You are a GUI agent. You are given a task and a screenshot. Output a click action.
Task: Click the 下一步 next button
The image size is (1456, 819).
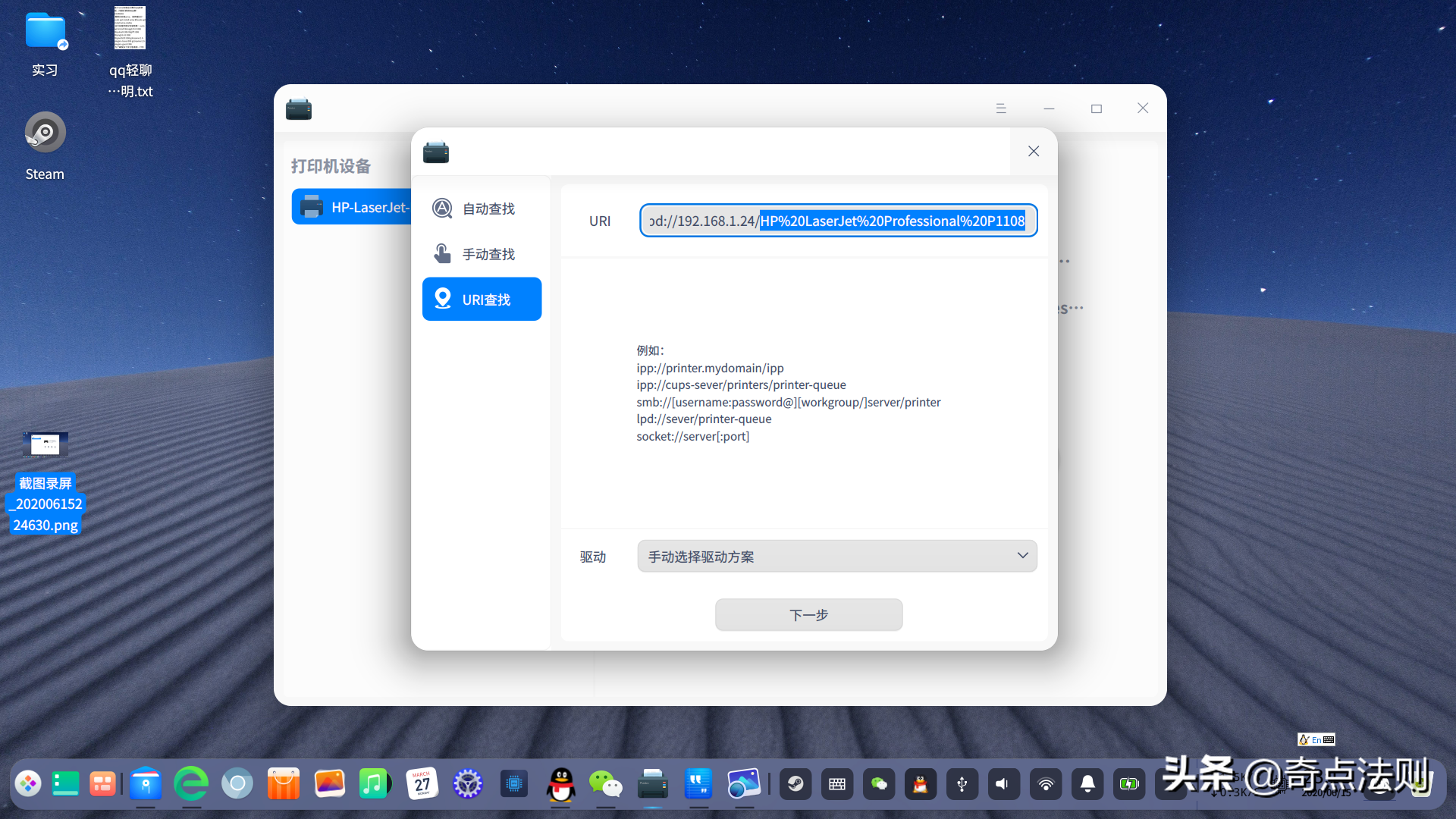click(x=809, y=614)
